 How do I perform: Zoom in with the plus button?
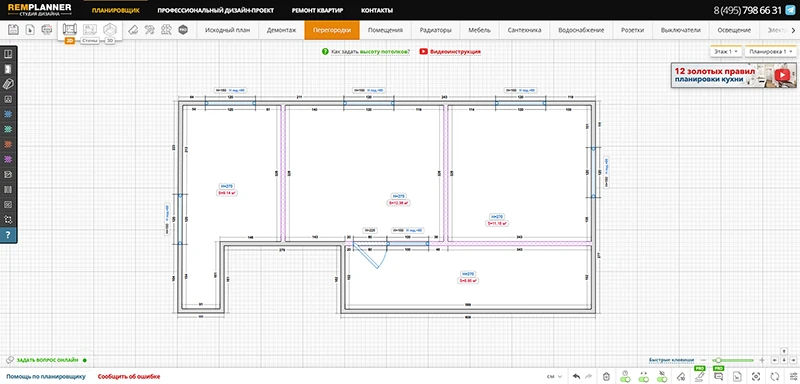[762, 360]
